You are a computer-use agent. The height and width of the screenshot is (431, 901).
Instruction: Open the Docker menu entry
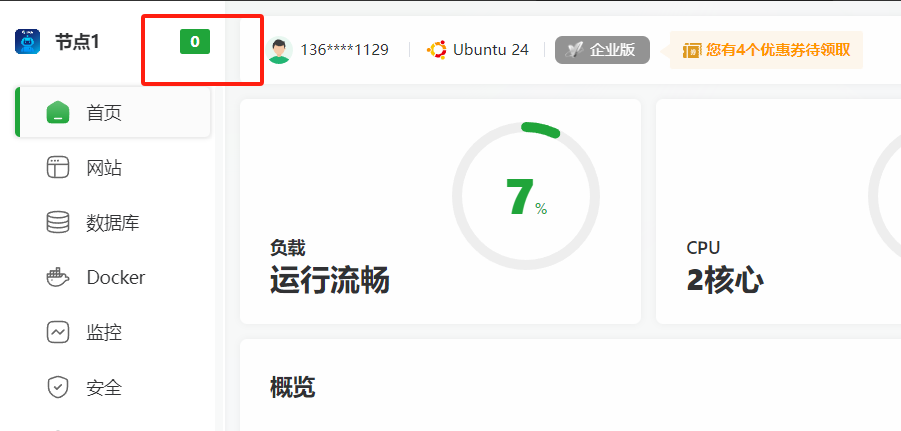(x=113, y=278)
